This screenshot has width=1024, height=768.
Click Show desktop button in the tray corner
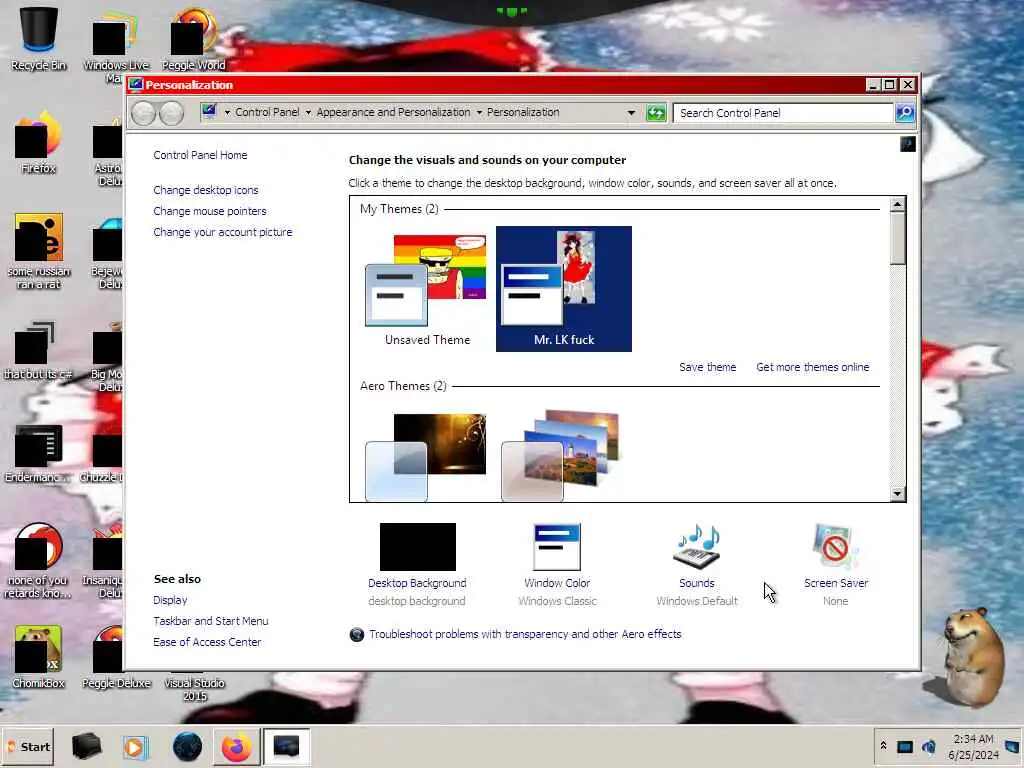(x=1014, y=746)
